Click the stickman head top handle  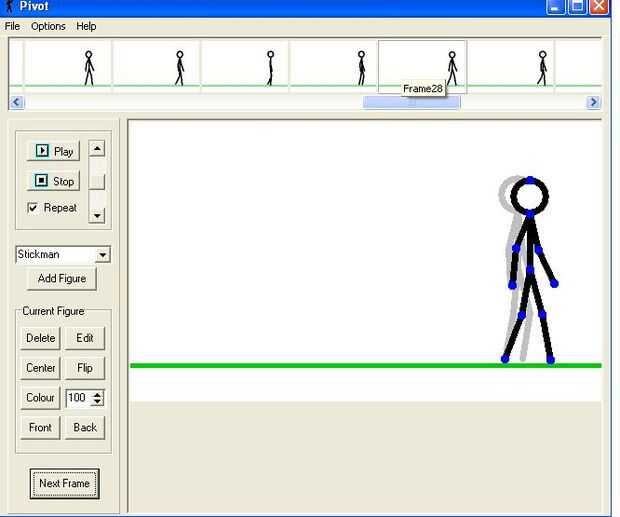click(530, 180)
